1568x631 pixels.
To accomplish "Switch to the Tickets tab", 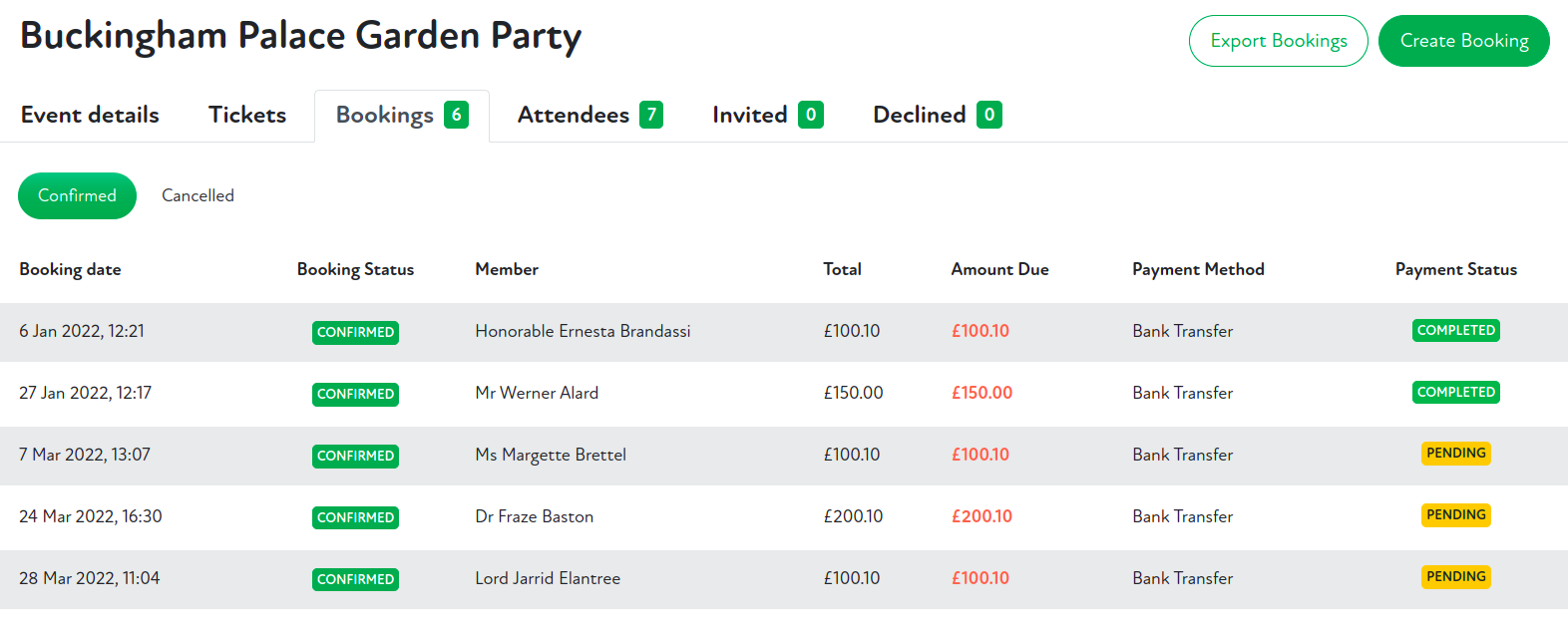I will [x=247, y=115].
